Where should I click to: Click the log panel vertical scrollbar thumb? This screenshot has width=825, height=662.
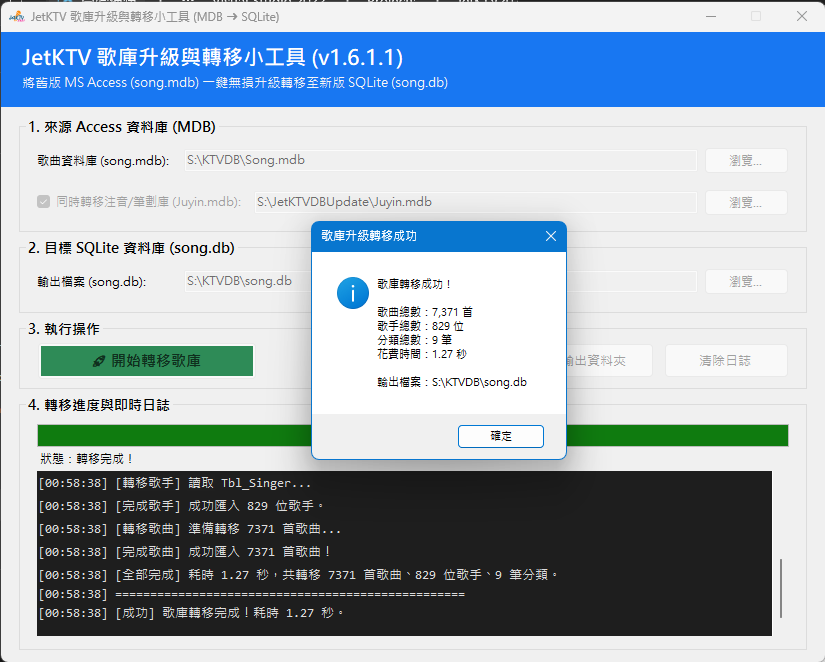(x=781, y=588)
